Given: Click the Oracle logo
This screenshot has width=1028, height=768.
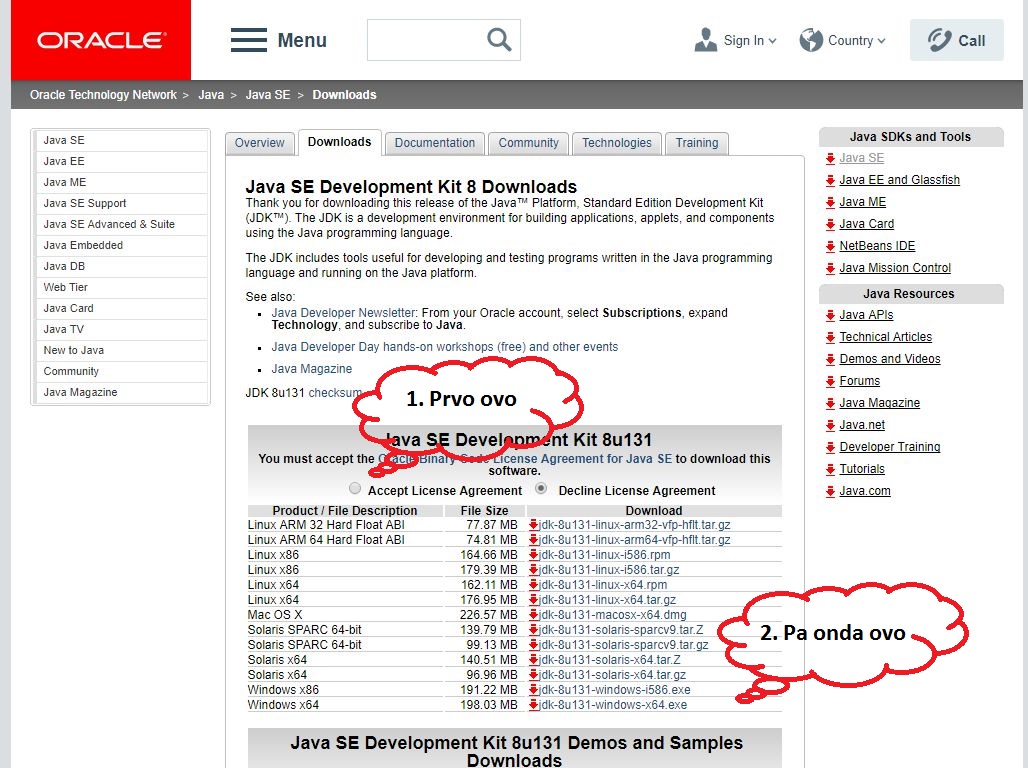Looking at the screenshot, I should coord(100,39).
